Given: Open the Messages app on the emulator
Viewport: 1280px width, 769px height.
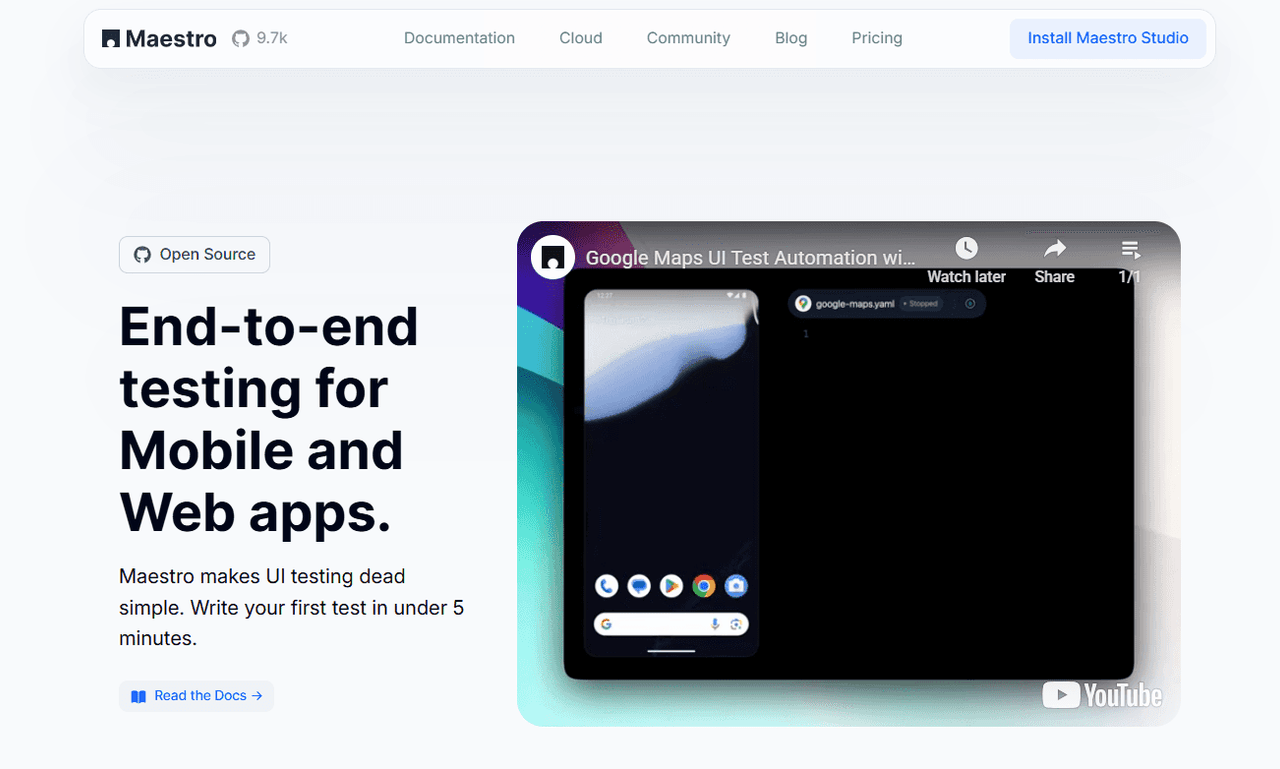Looking at the screenshot, I should (638, 586).
